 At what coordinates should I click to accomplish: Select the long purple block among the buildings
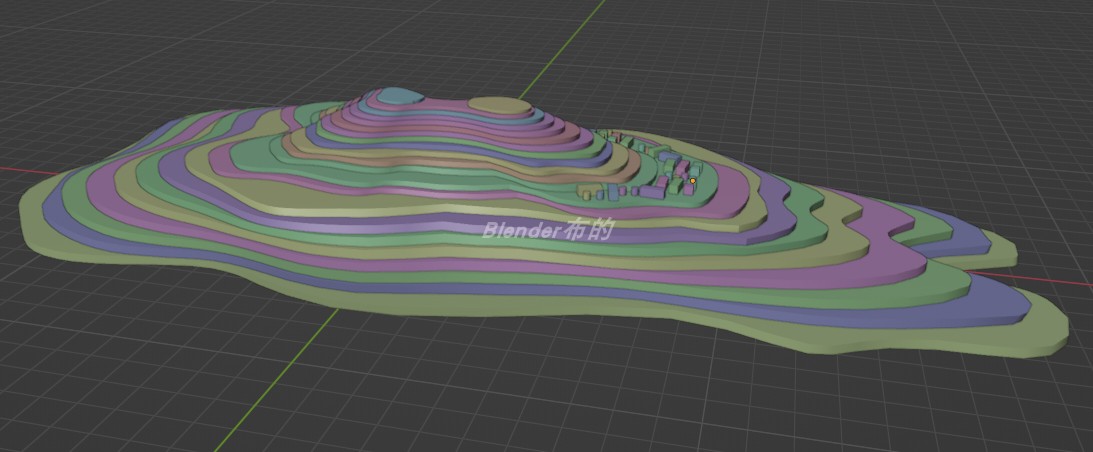pyautogui.click(x=652, y=191)
